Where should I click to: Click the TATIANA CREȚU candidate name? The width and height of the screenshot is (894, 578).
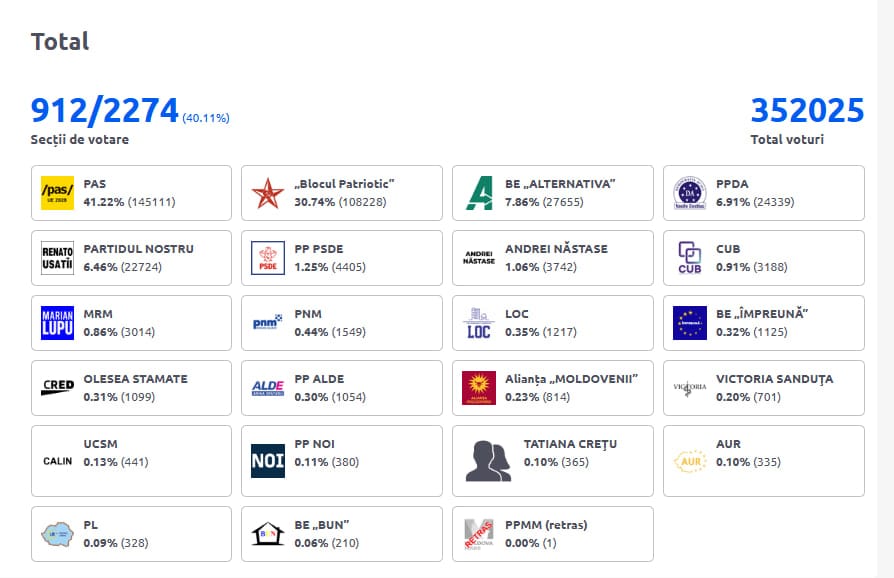[570, 444]
